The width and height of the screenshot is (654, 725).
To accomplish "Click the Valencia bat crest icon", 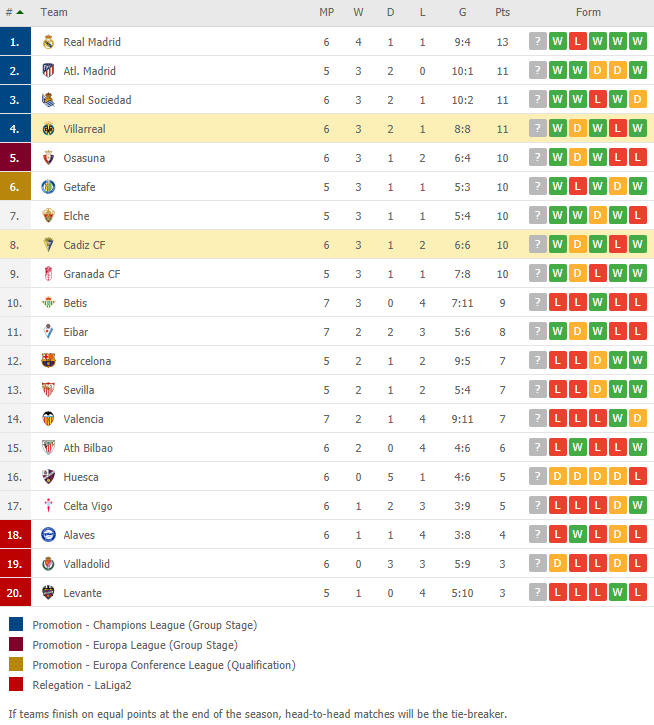I will pyautogui.click(x=48, y=419).
